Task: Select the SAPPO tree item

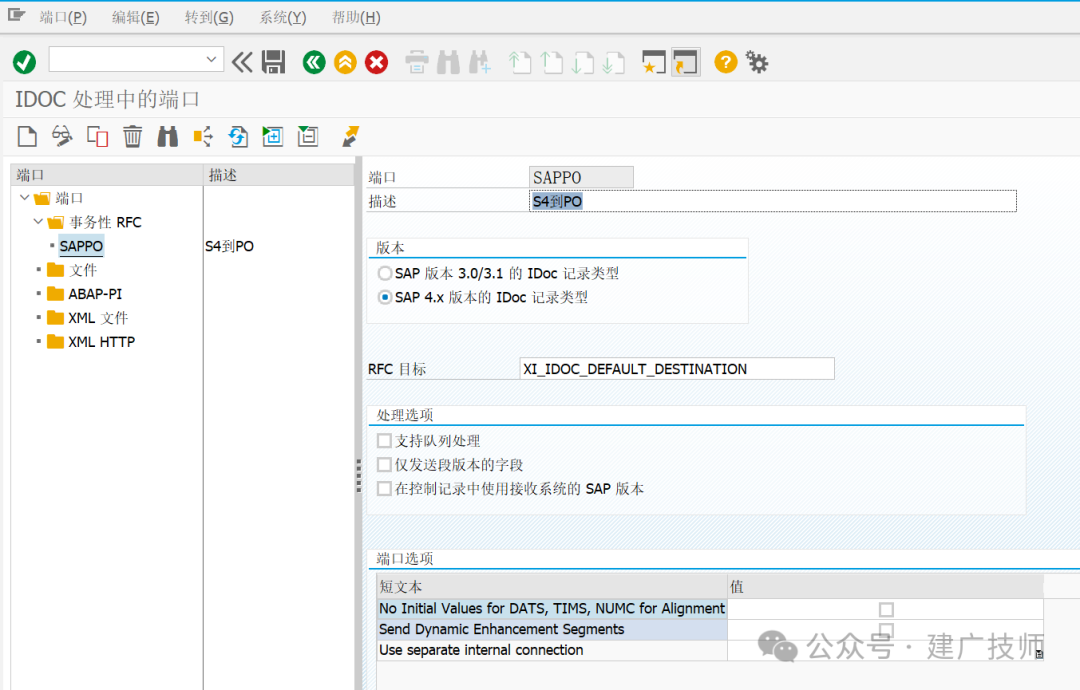Action: coord(81,246)
